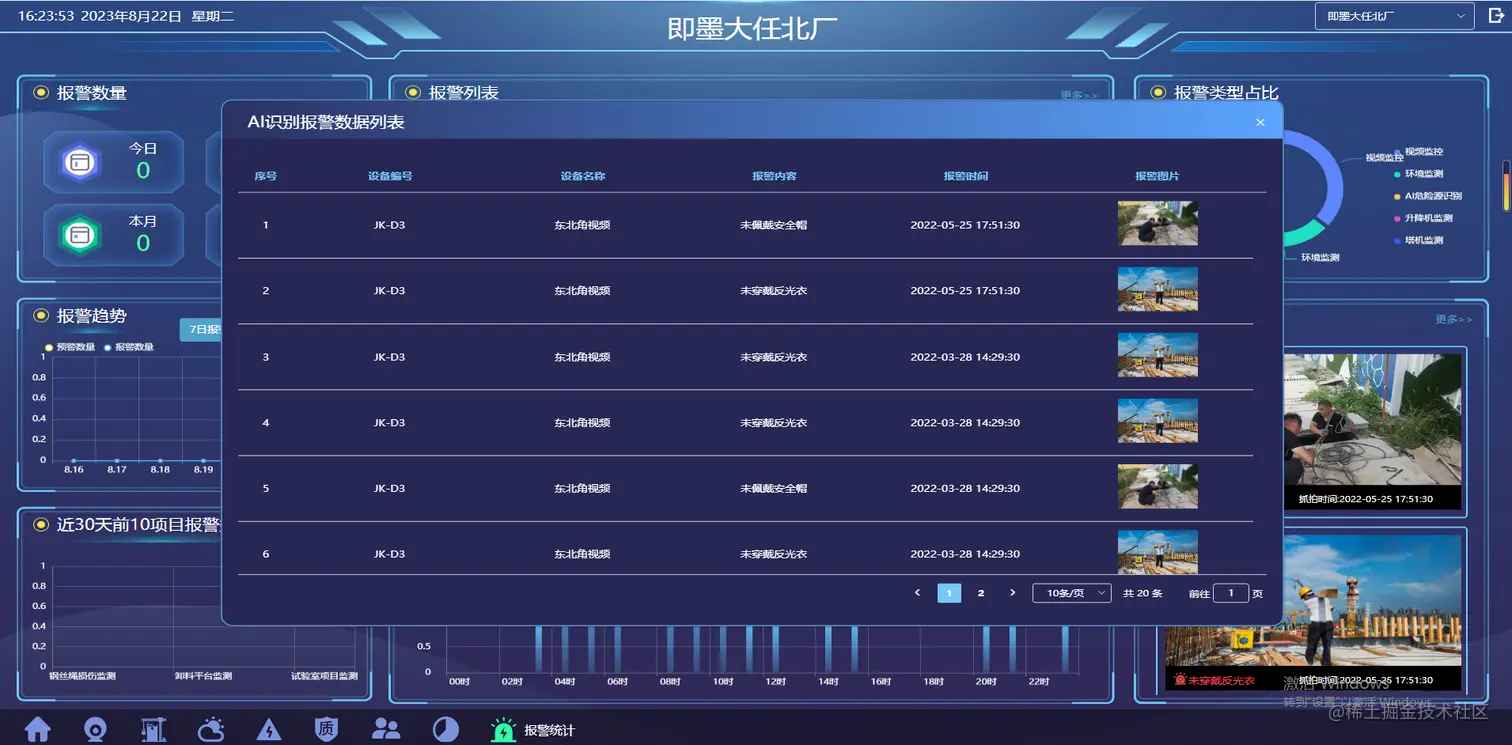Open the quality (质) shield icon
This screenshot has height=745, width=1512.
(326, 729)
